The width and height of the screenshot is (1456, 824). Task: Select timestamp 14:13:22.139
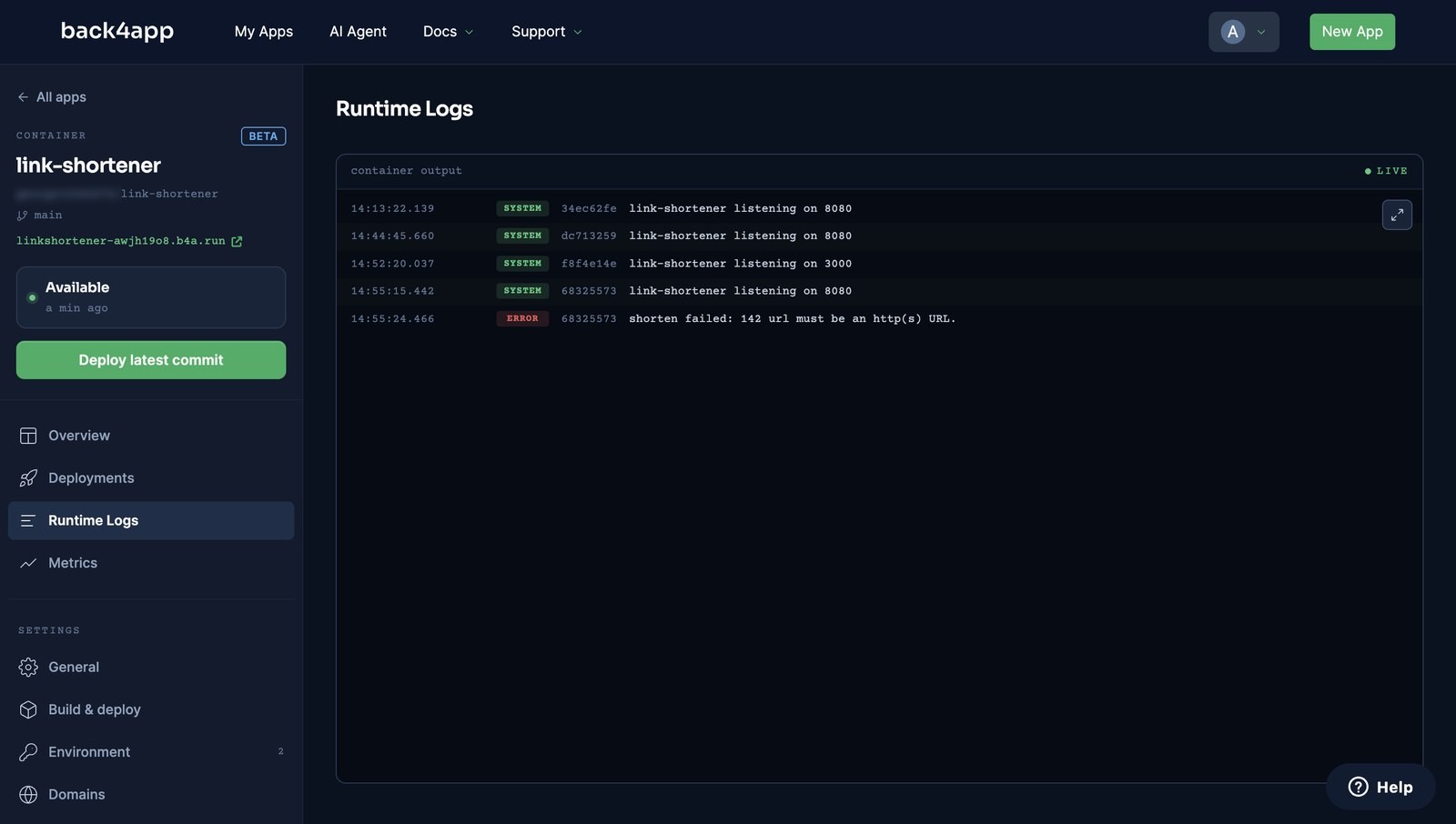[393, 208]
